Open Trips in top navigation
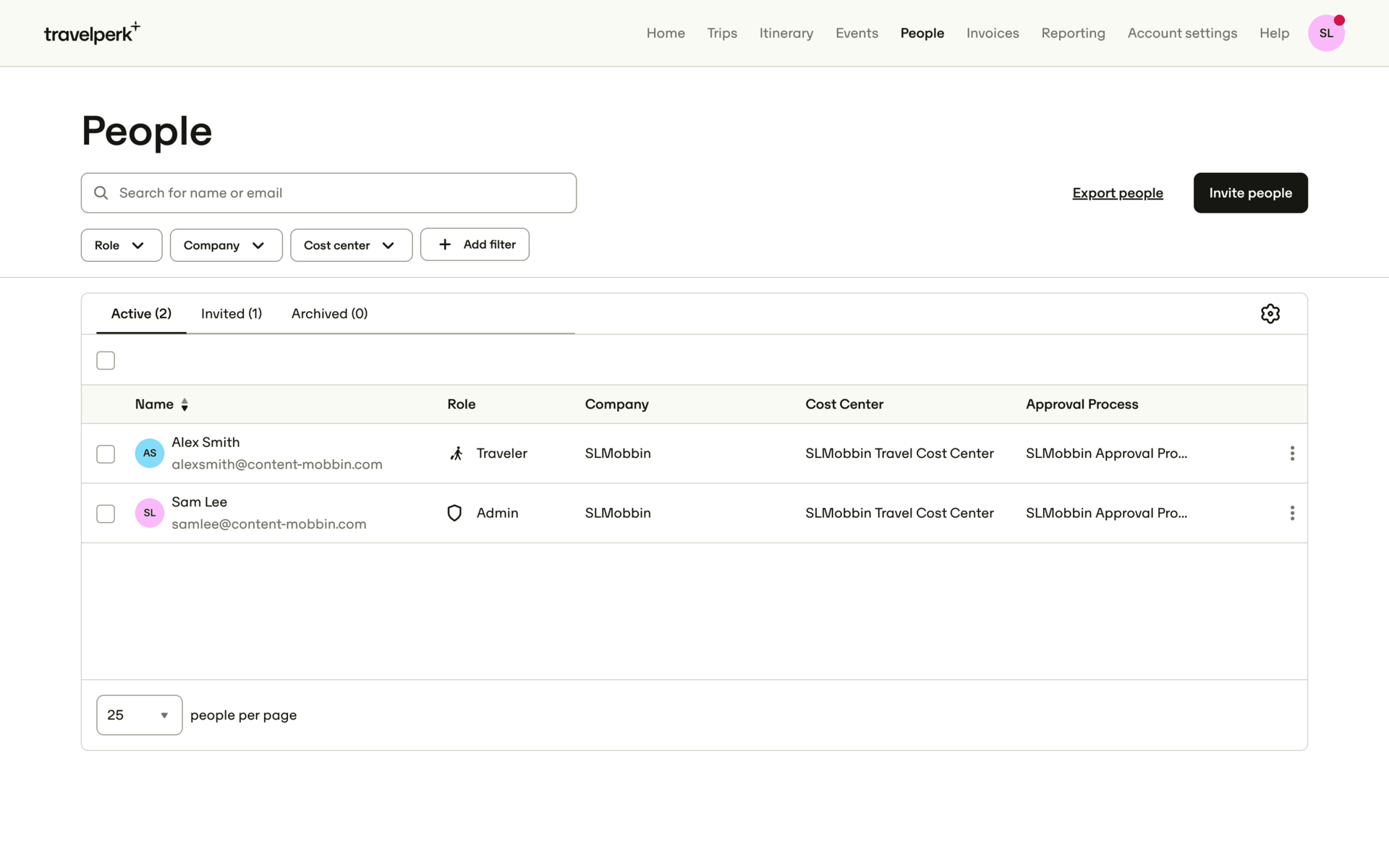The width and height of the screenshot is (1389, 868). pos(722,33)
